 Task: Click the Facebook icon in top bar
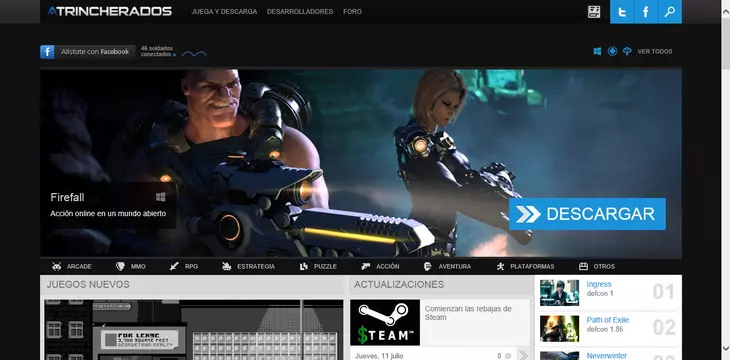coord(646,12)
